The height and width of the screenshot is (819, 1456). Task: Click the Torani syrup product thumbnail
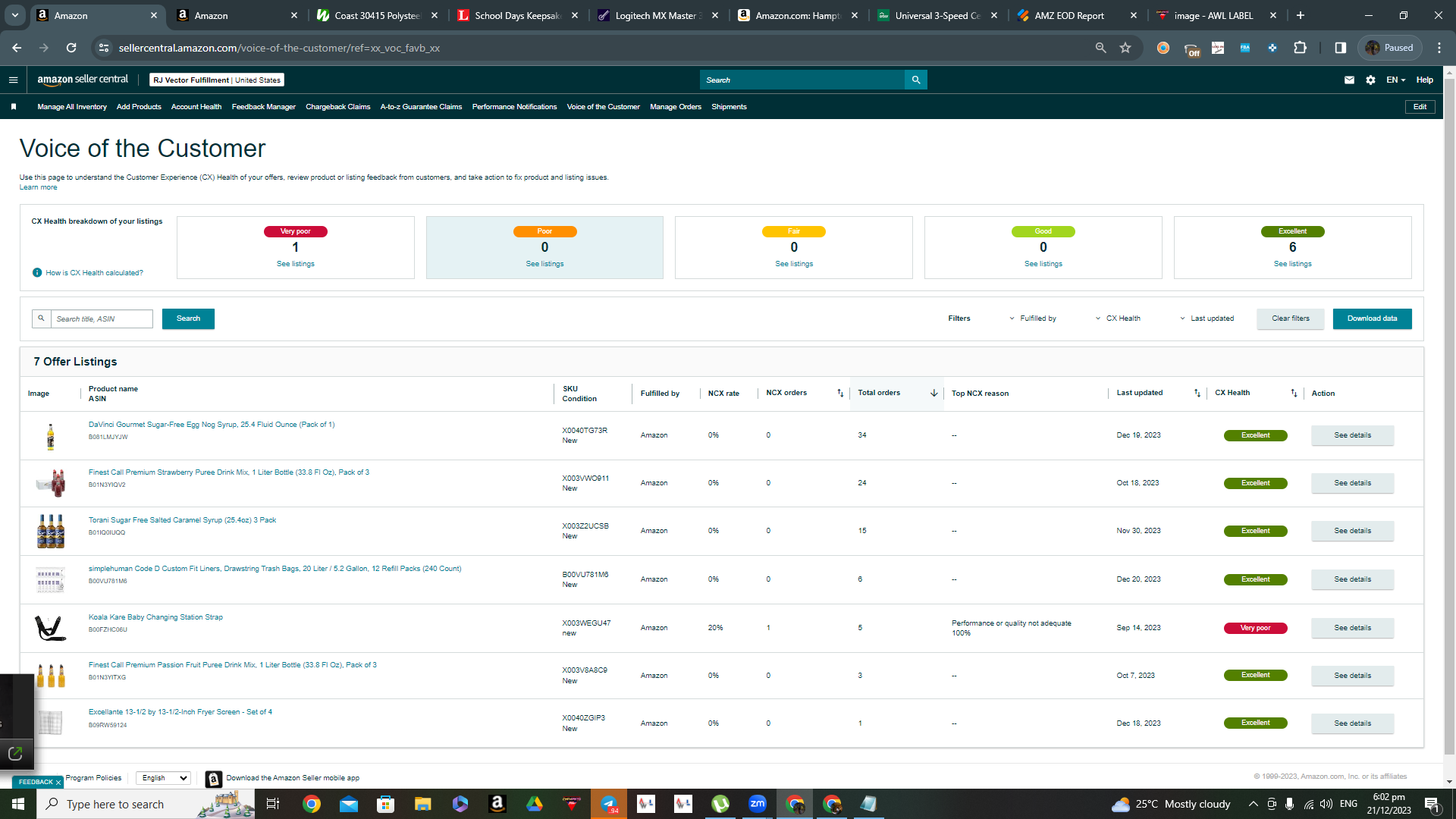(x=51, y=531)
